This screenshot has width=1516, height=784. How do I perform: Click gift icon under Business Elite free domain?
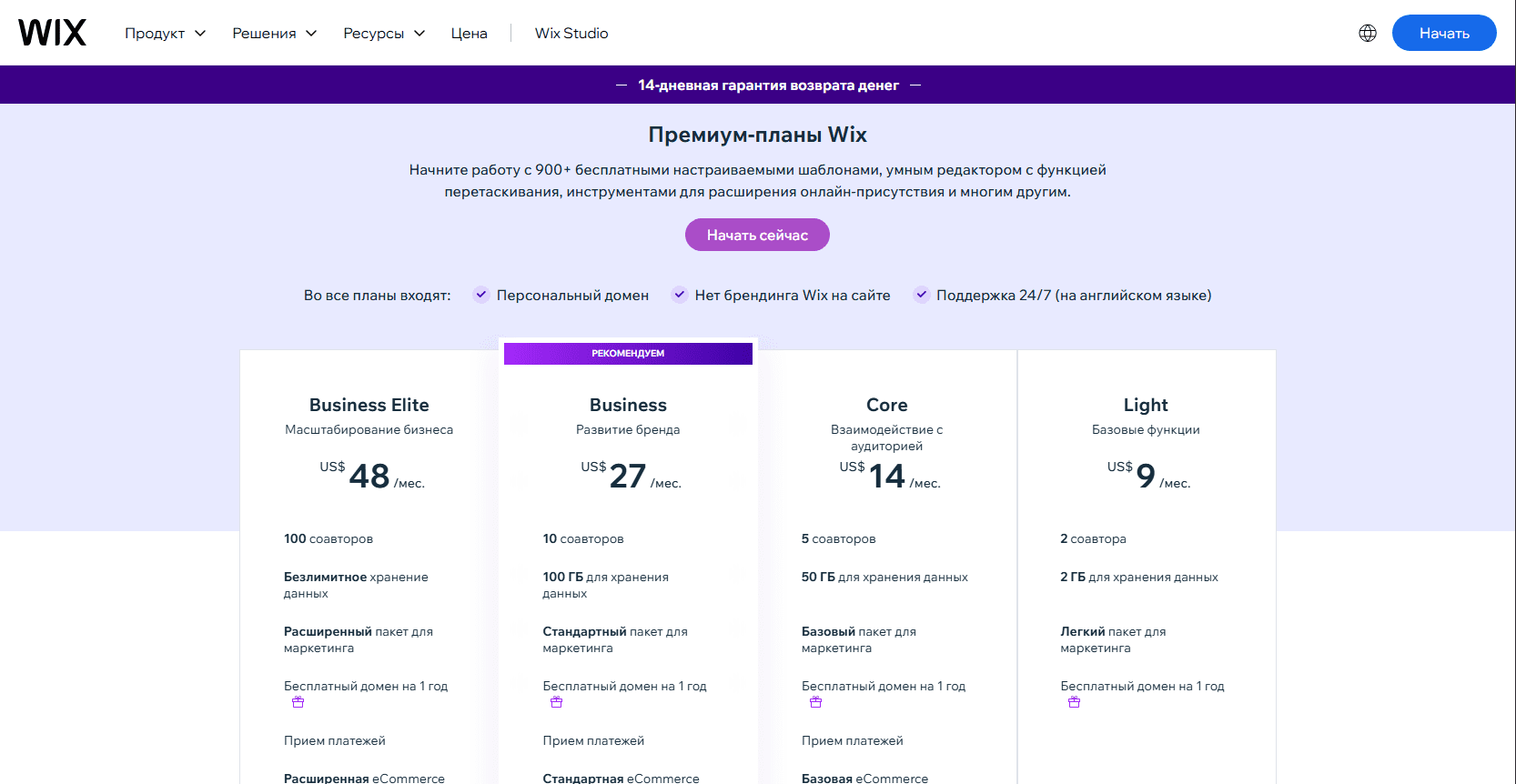click(298, 702)
